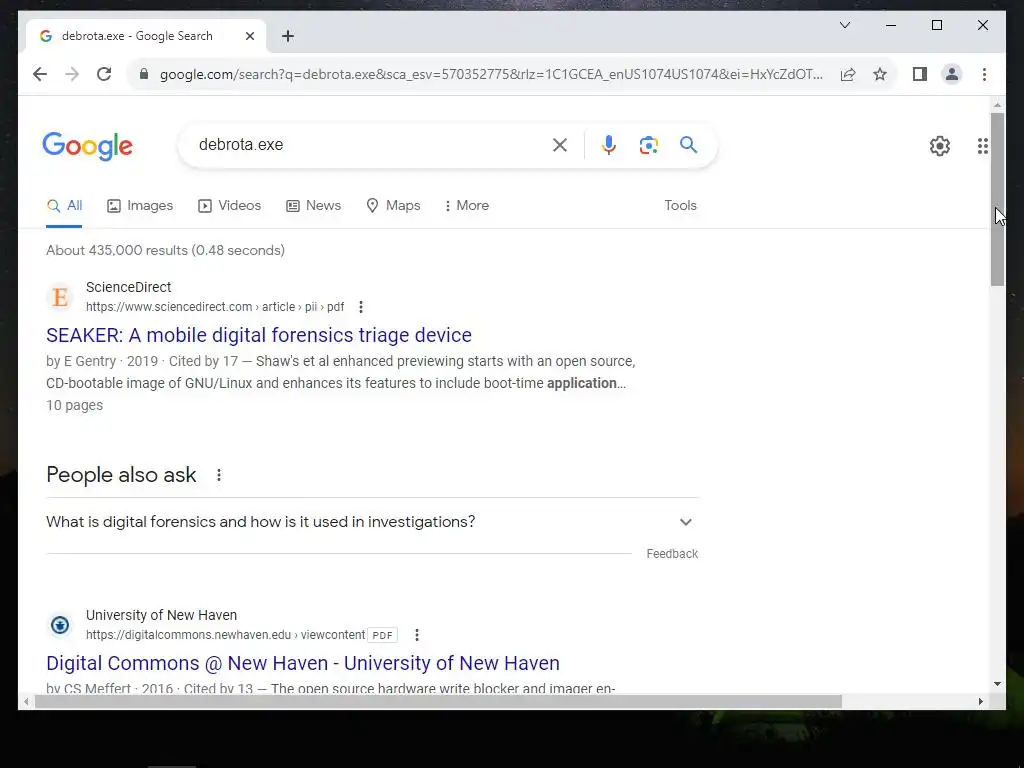Open options for University of New Haven result
Image resolution: width=1024 pixels, height=768 pixels.
[x=417, y=635]
